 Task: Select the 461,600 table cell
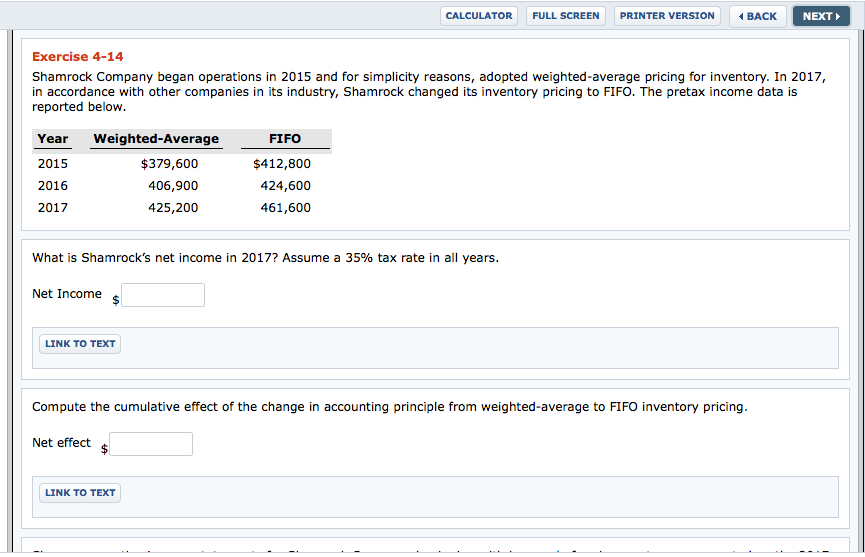pyautogui.click(x=286, y=208)
